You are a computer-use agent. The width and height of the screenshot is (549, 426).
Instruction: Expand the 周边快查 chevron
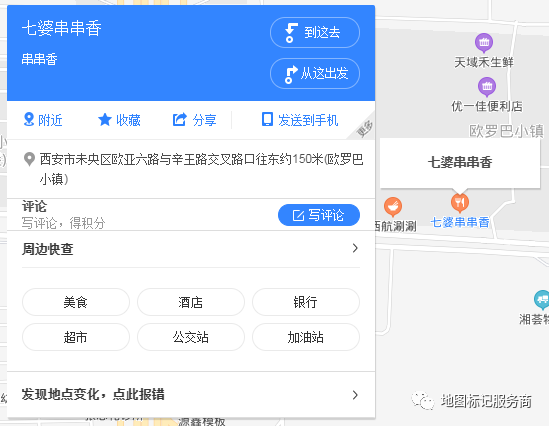[x=355, y=248]
